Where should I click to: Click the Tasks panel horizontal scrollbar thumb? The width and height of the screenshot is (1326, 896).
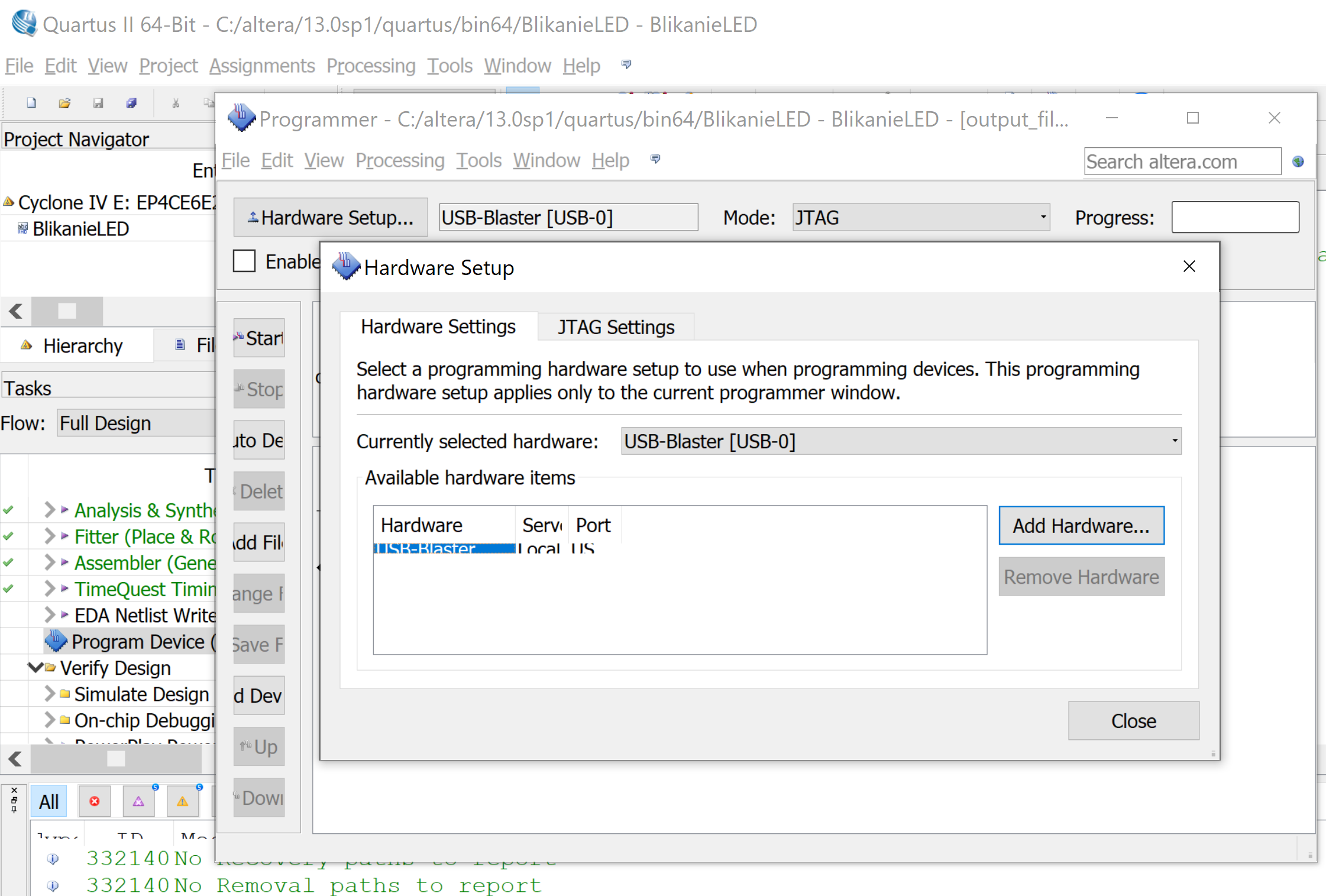point(116,758)
